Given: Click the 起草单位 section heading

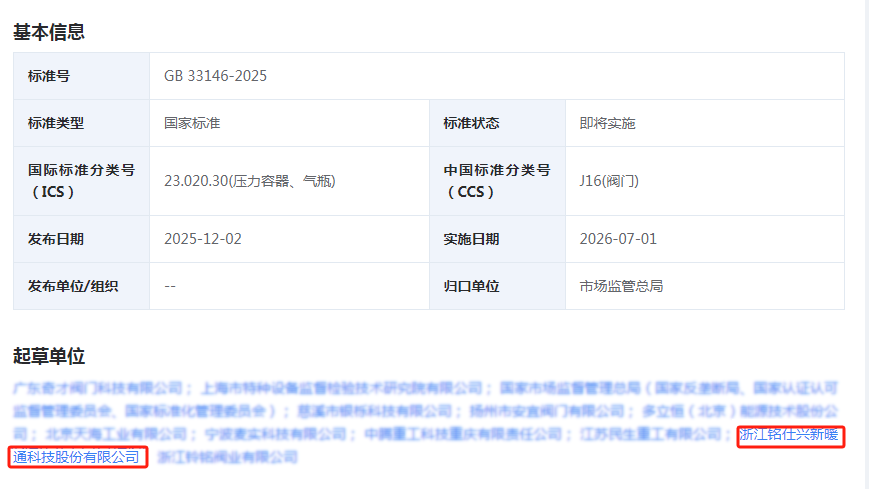Looking at the screenshot, I should coord(49,356).
